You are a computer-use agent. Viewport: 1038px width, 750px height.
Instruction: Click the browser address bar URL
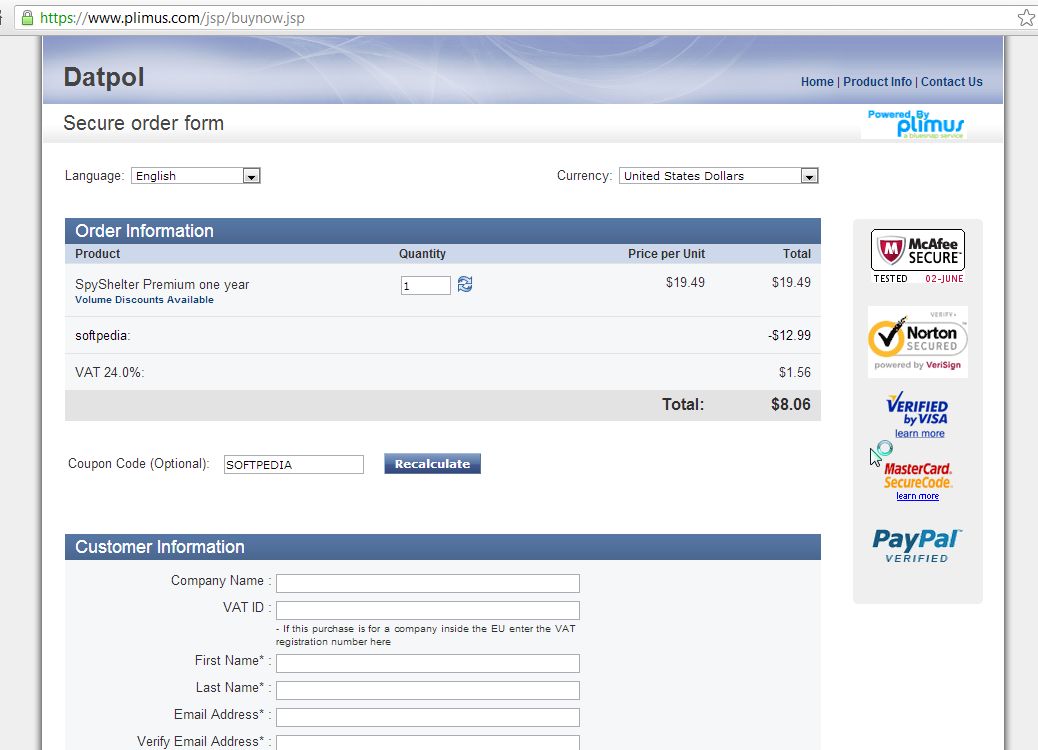(x=172, y=18)
